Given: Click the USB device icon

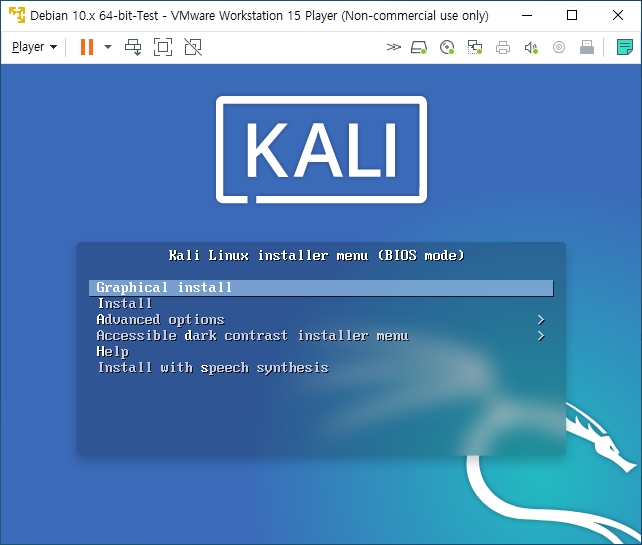Looking at the screenshot, I should [587, 47].
